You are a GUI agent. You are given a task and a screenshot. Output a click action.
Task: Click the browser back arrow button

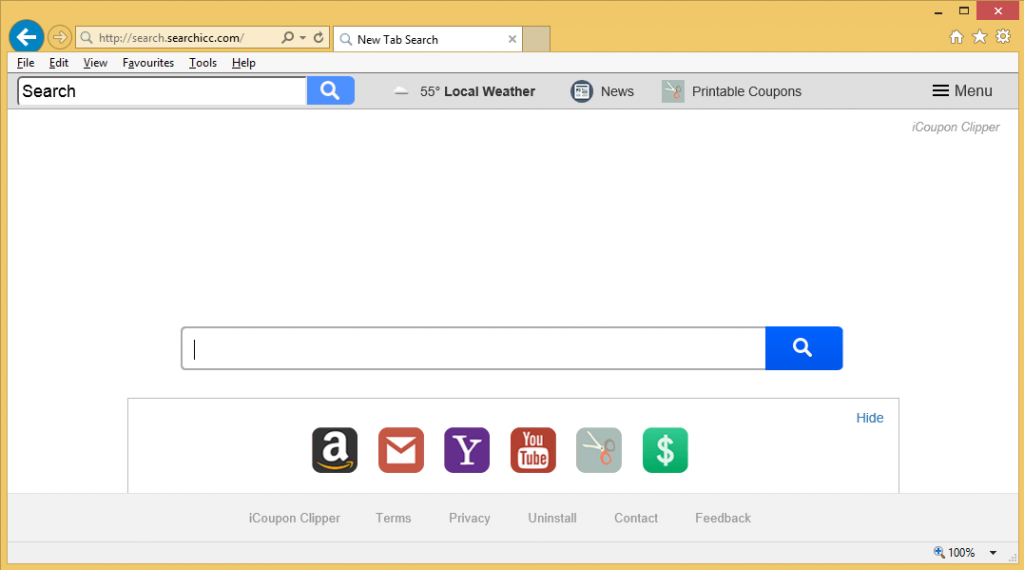click(x=26, y=38)
